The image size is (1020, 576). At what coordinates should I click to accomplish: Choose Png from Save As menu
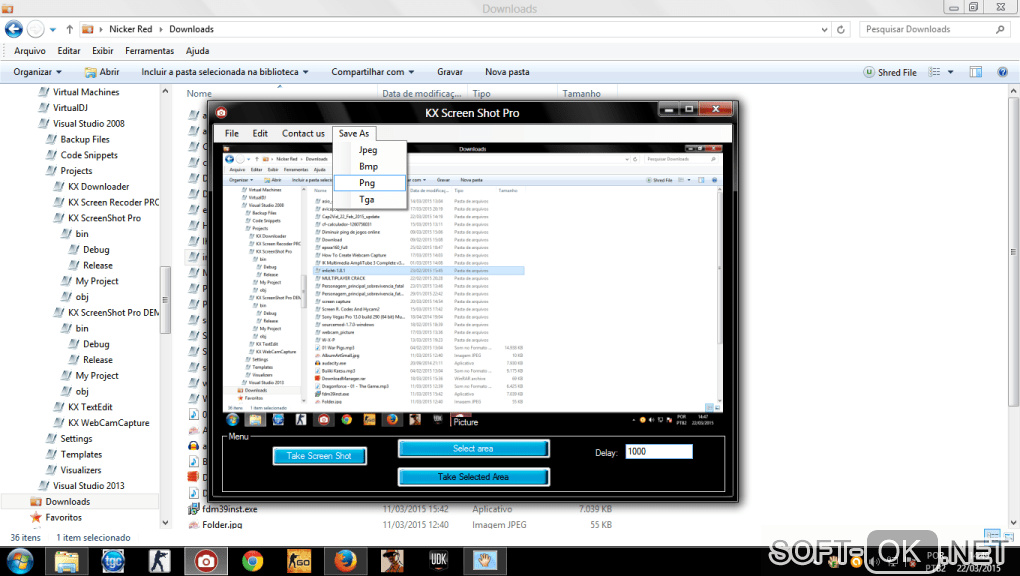(368, 183)
